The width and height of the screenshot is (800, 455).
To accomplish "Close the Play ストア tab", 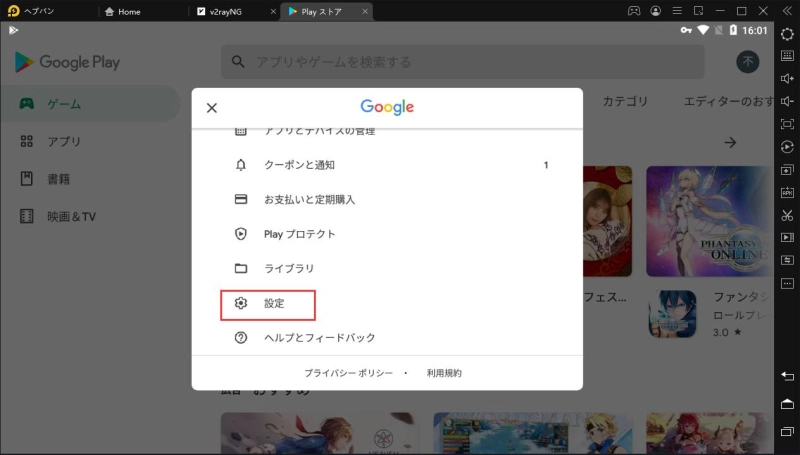I will [366, 11].
